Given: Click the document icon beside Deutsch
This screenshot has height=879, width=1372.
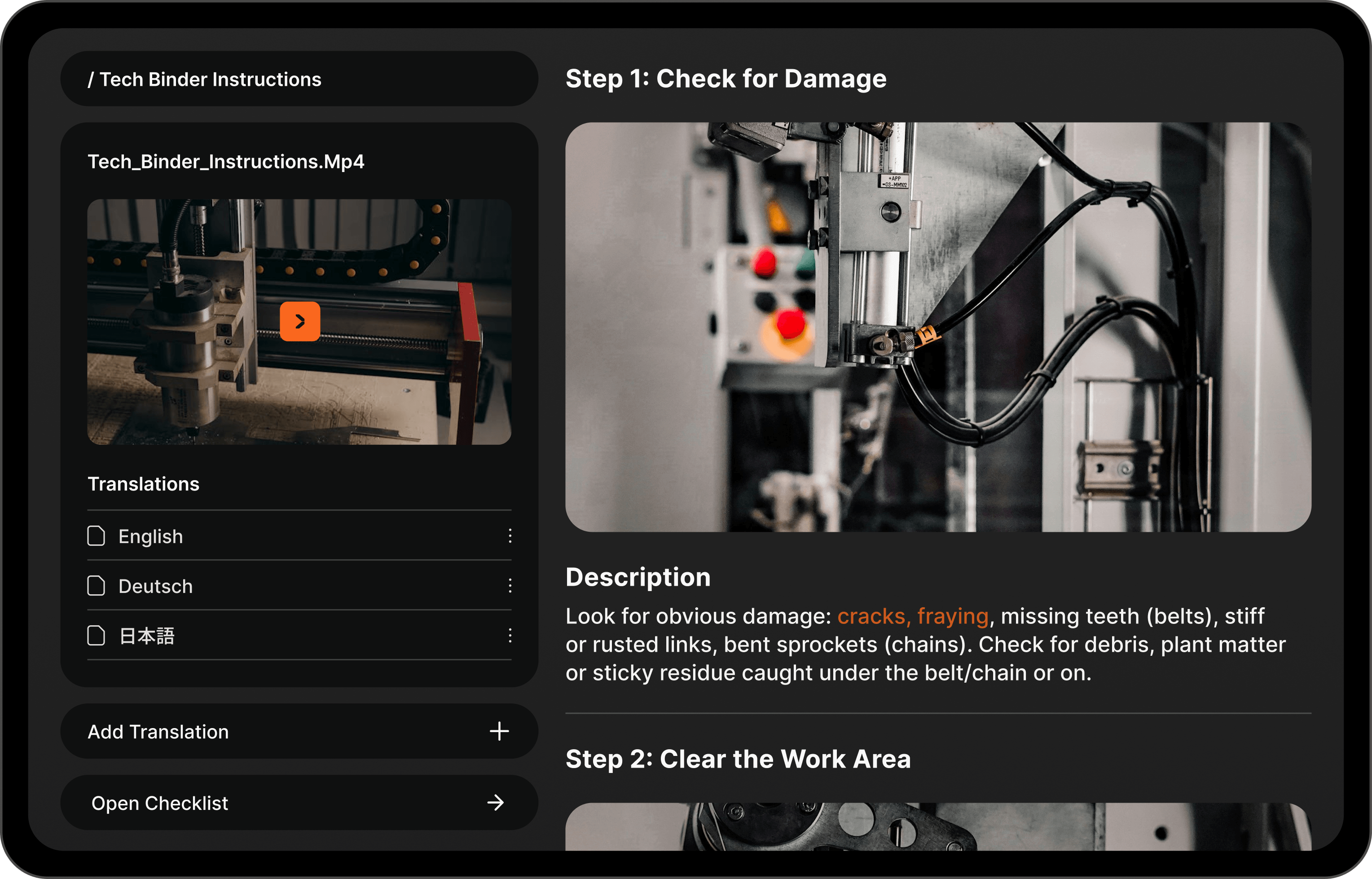Looking at the screenshot, I should (x=96, y=586).
